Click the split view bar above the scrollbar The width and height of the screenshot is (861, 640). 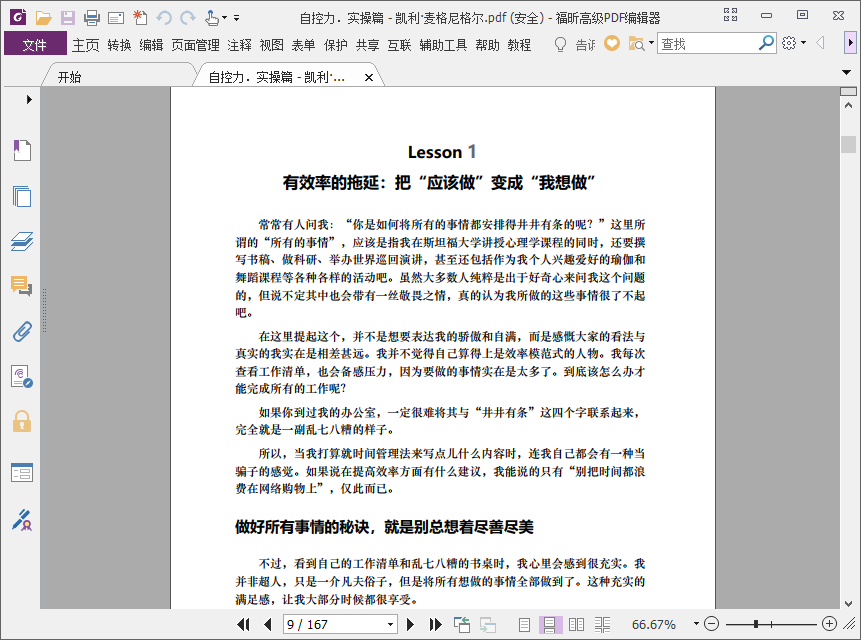coord(848,91)
